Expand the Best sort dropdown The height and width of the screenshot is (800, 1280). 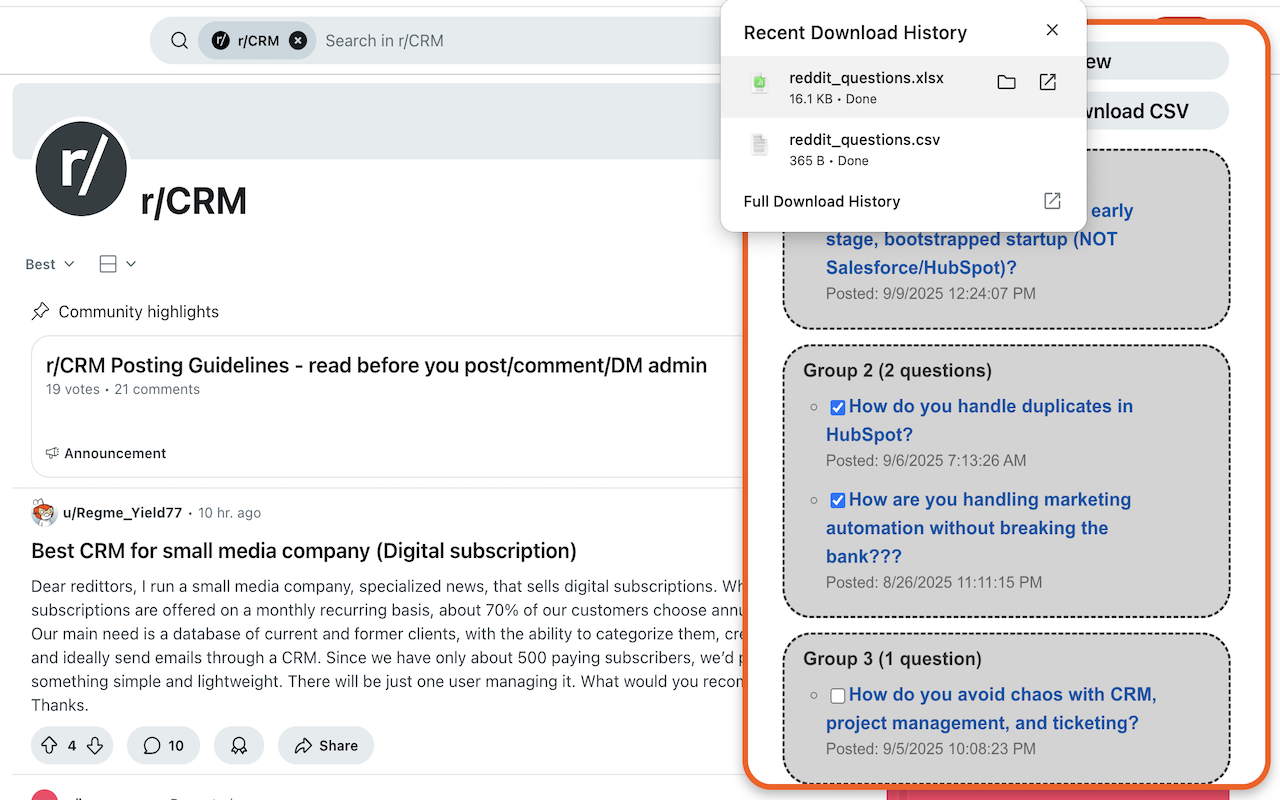point(50,264)
